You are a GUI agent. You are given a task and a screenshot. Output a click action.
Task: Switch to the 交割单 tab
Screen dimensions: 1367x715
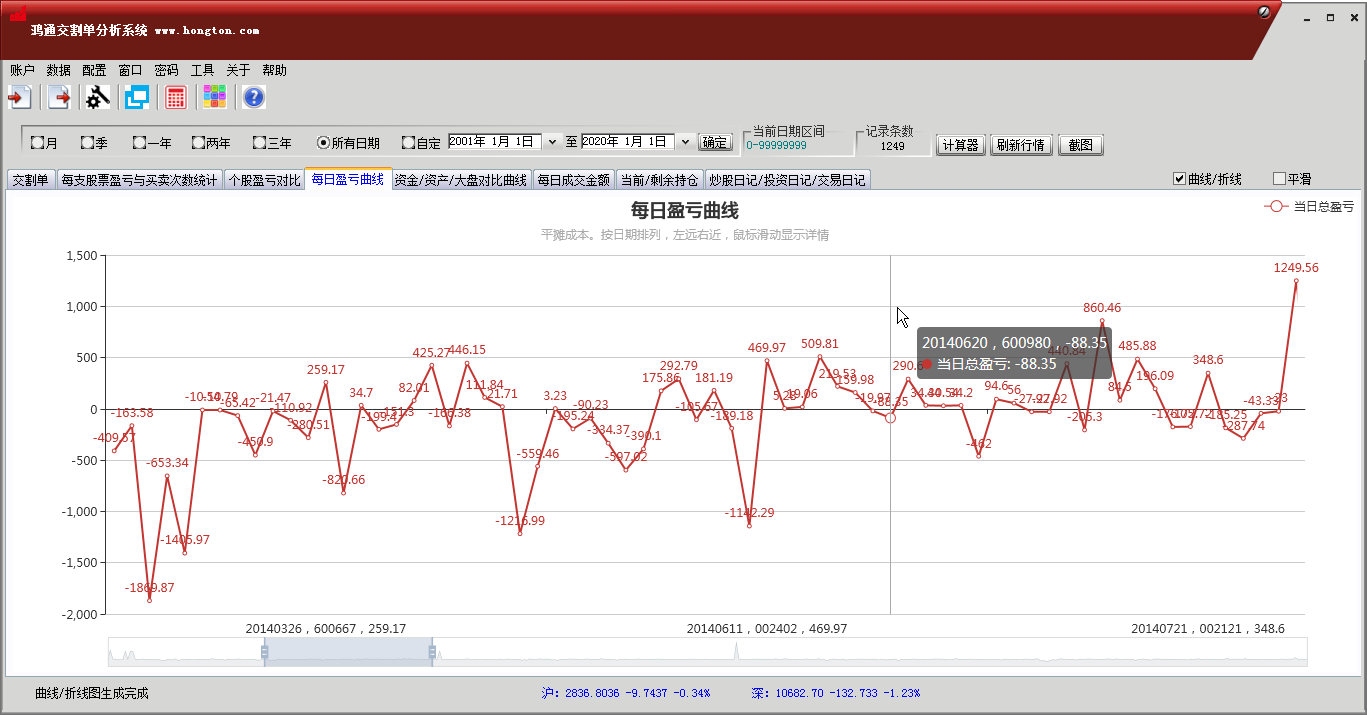click(30, 180)
